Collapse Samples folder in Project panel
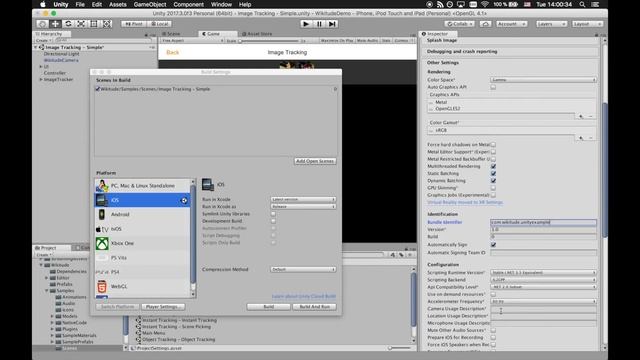Image resolution: width=640 pixels, height=360 pixels. coord(47,291)
